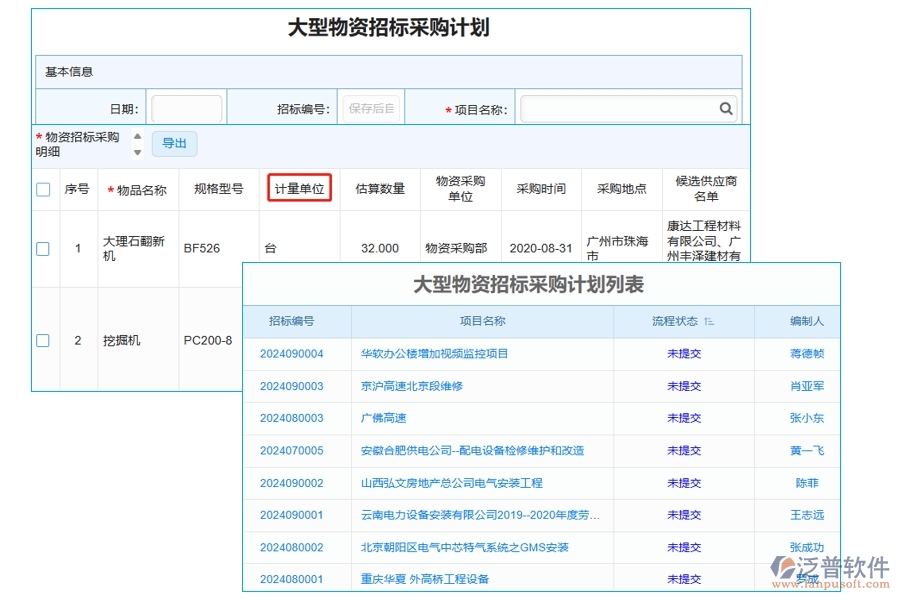The image size is (900, 600).
Task: Click editor name 蒋德帧
Action: tap(805, 353)
